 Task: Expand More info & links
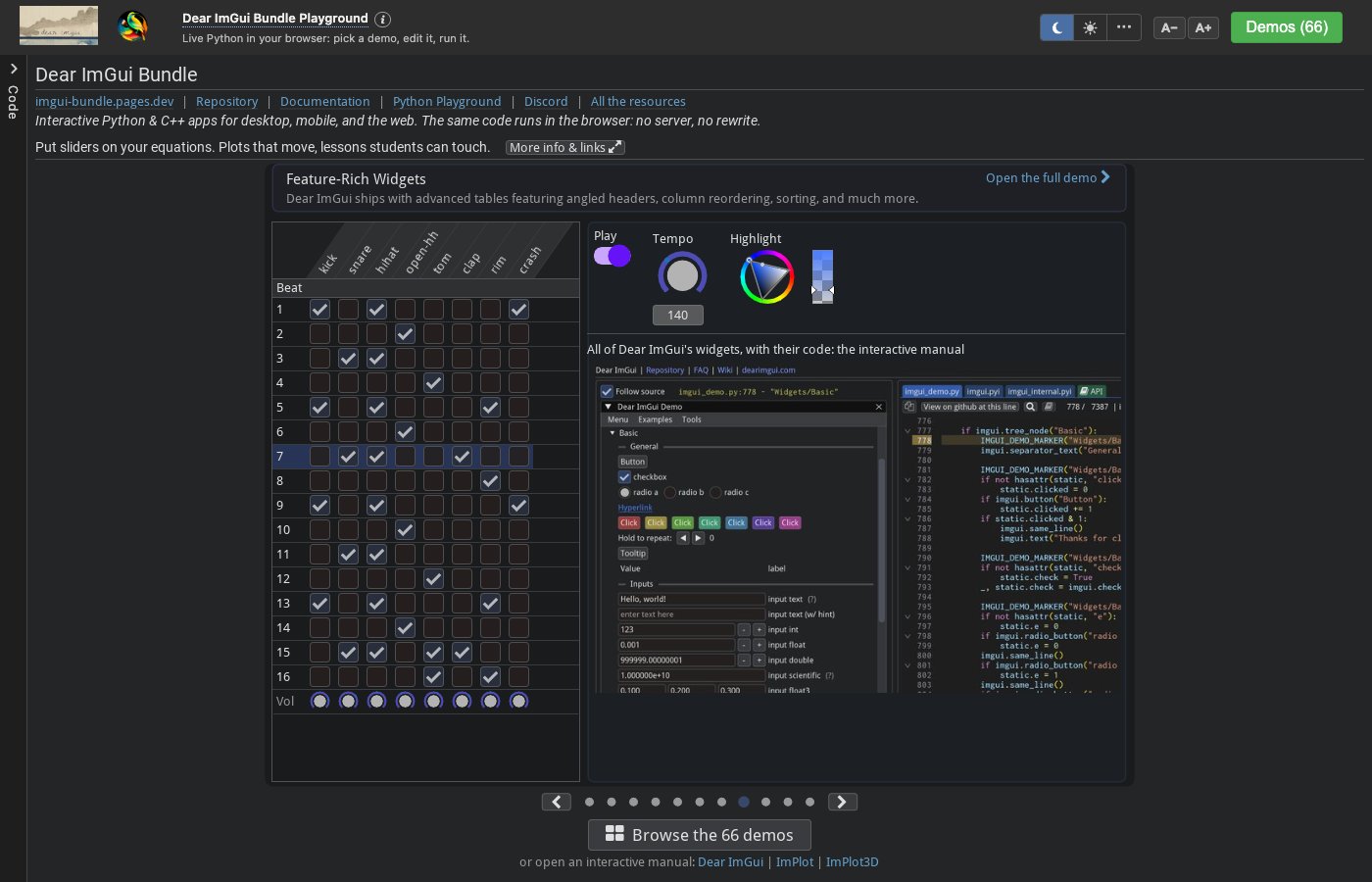[565, 148]
